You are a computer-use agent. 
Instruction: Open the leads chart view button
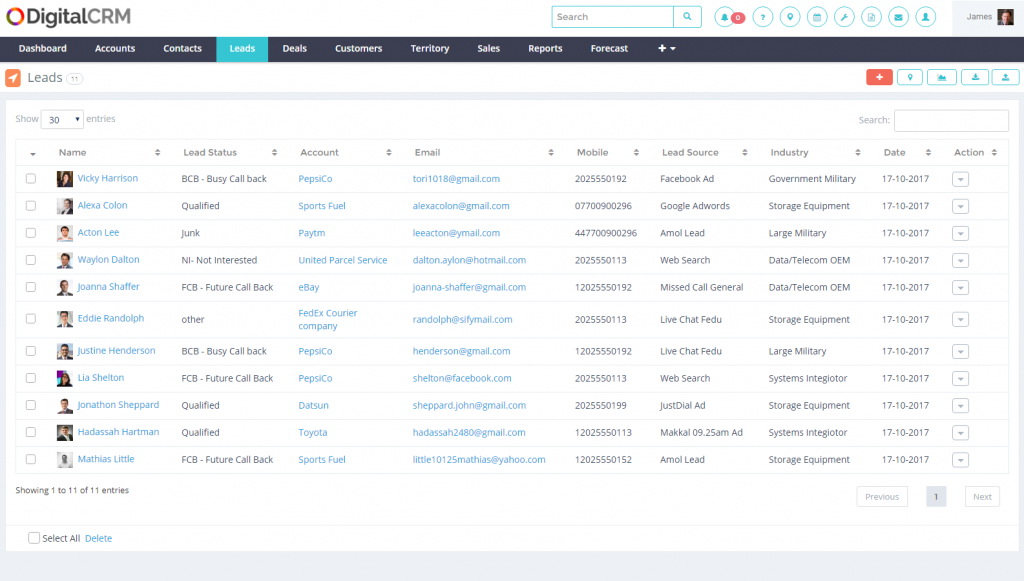942,77
